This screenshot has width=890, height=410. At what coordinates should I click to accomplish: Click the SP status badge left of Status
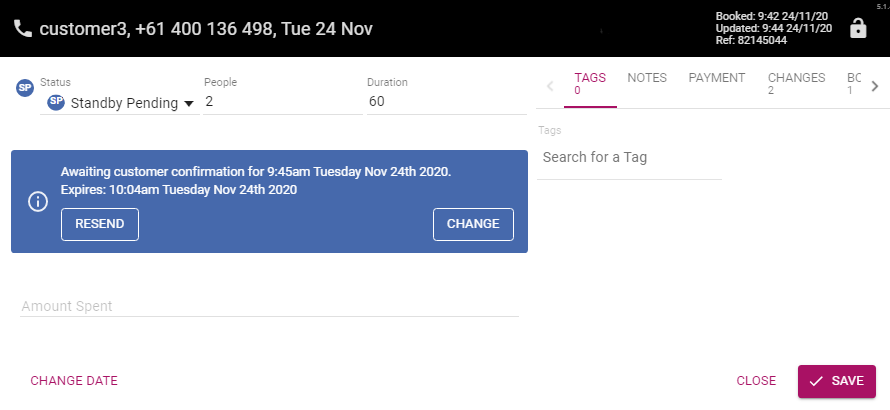[26, 88]
